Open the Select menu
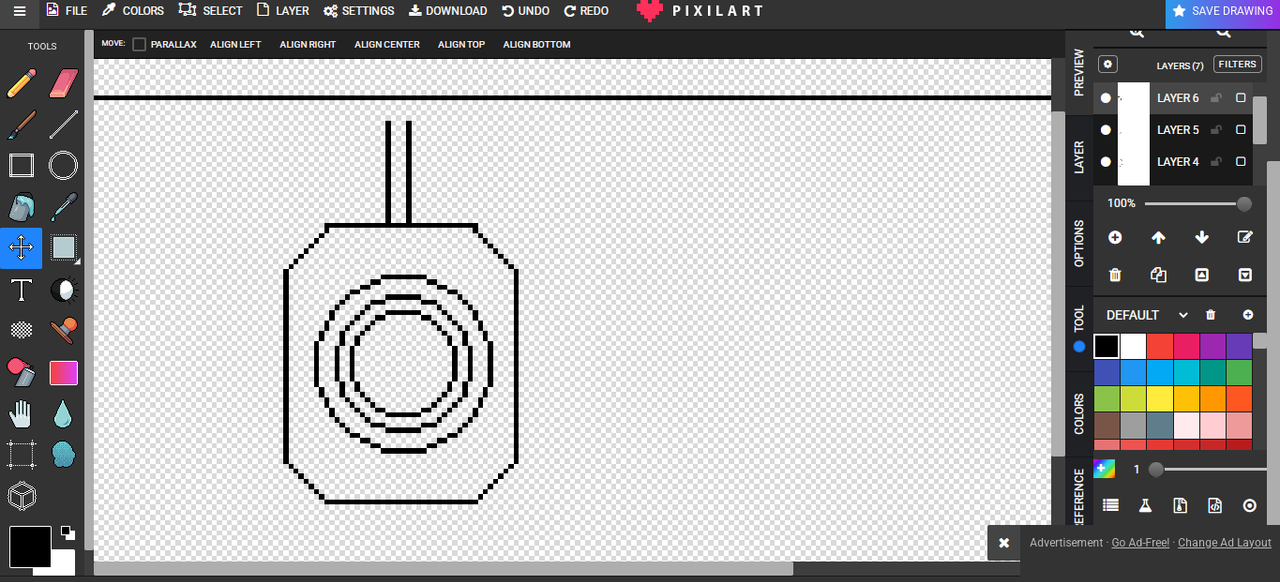 point(211,11)
